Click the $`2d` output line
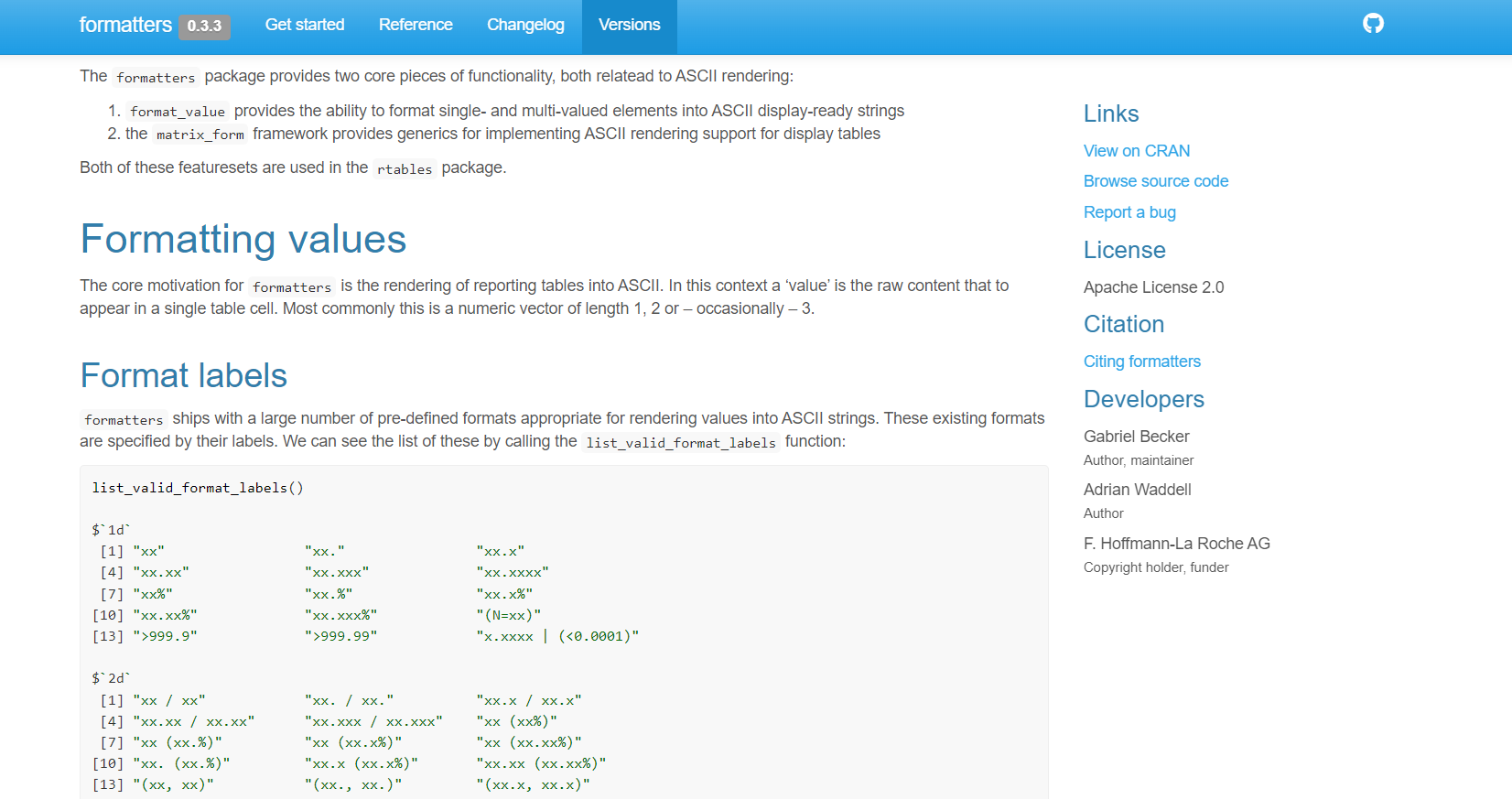 (x=112, y=678)
